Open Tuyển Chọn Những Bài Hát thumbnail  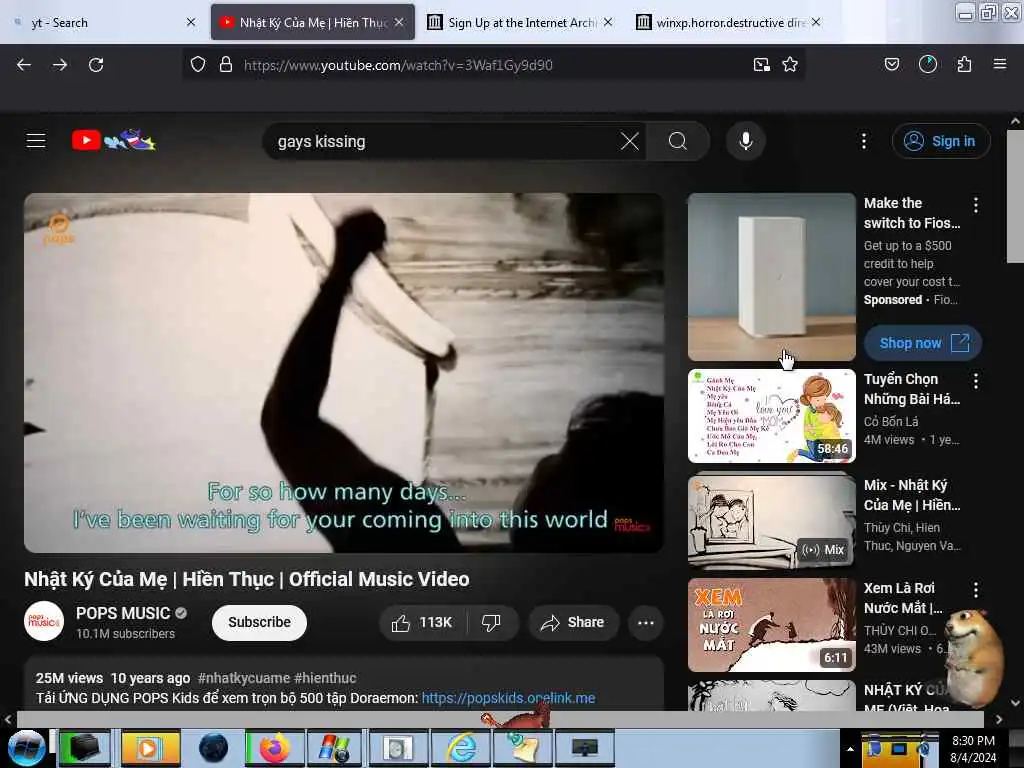771,416
